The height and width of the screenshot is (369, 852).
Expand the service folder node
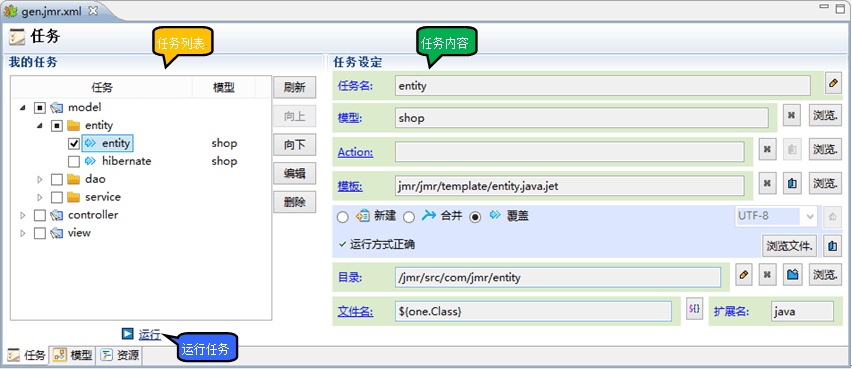click(40, 197)
